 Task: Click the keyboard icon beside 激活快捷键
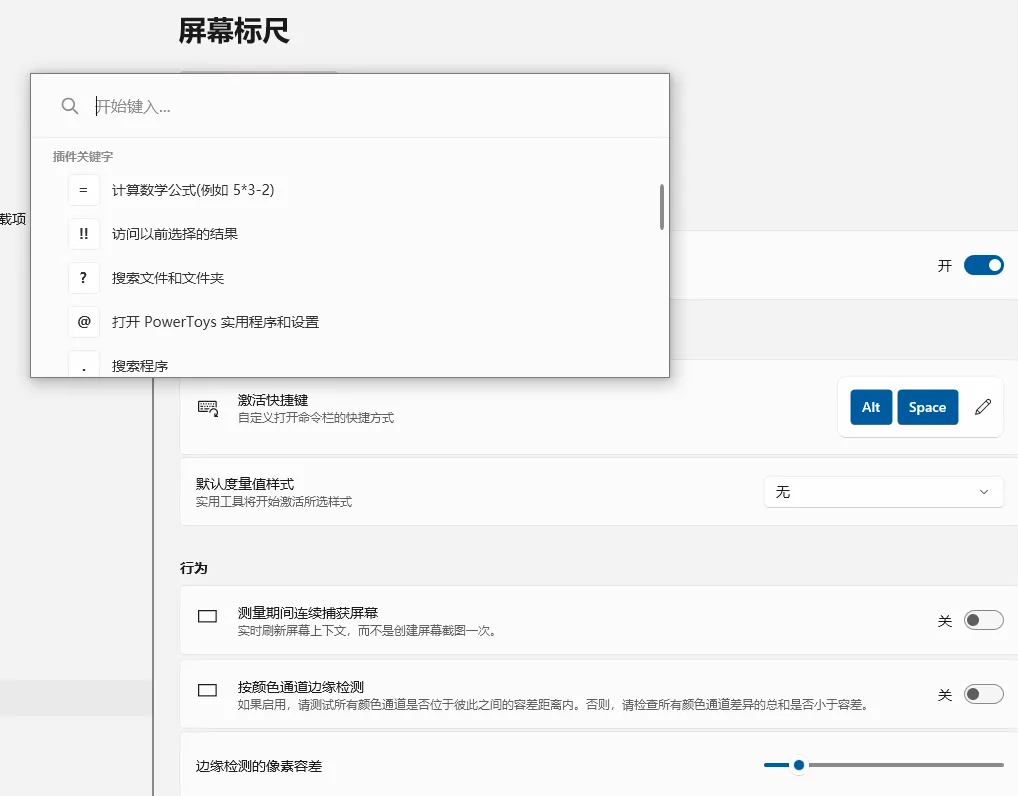click(208, 408)
